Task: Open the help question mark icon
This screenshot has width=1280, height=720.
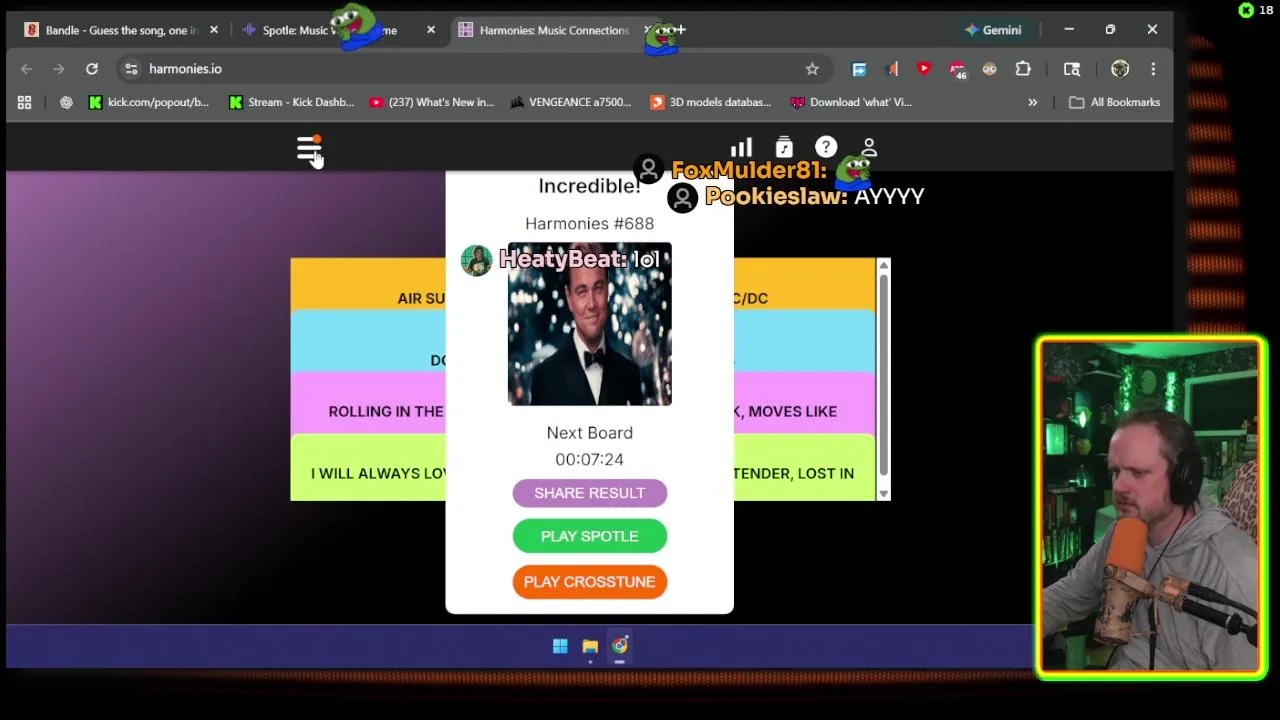Action: pos(826,148)
